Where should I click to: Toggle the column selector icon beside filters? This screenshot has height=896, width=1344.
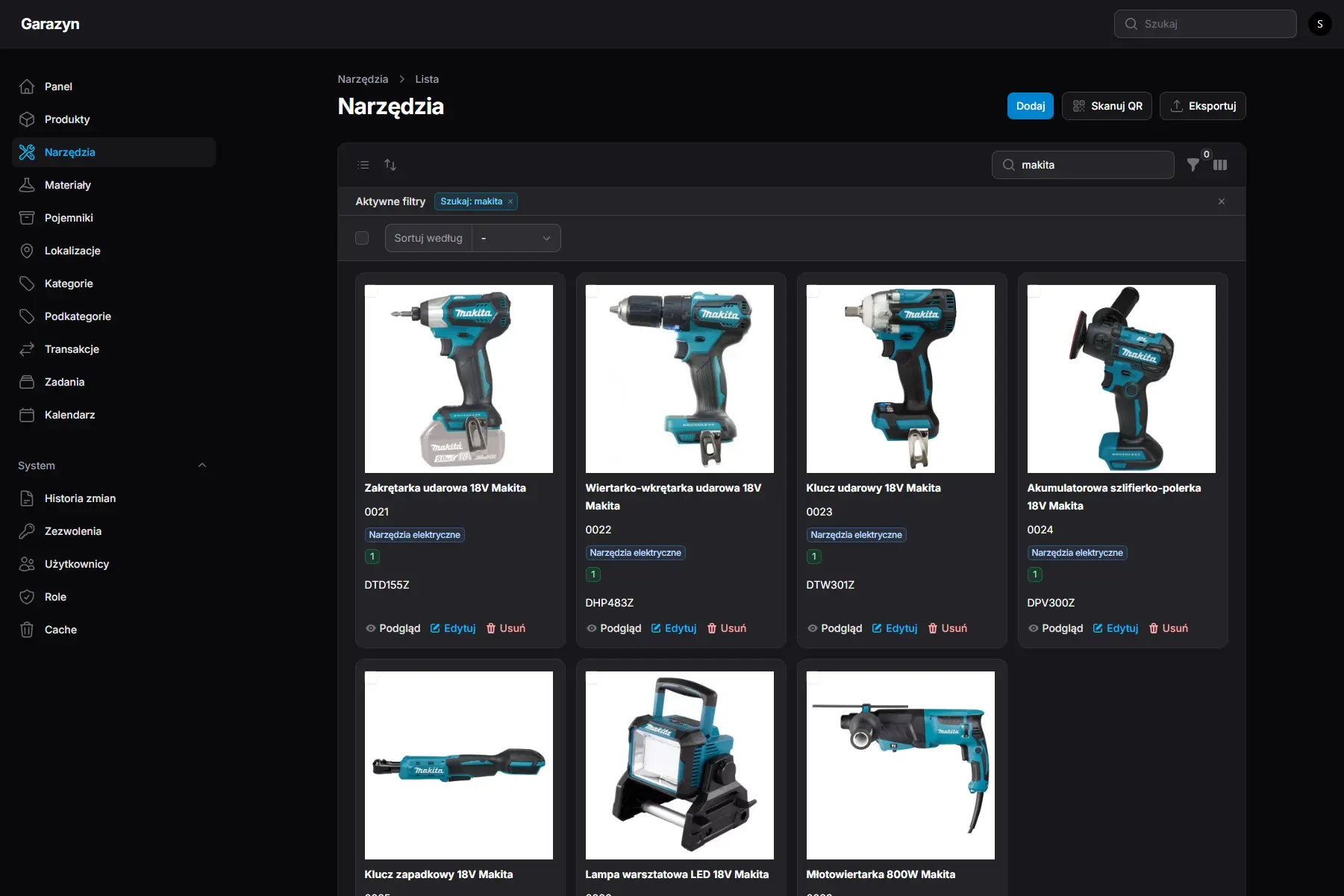coord(1220,165)
